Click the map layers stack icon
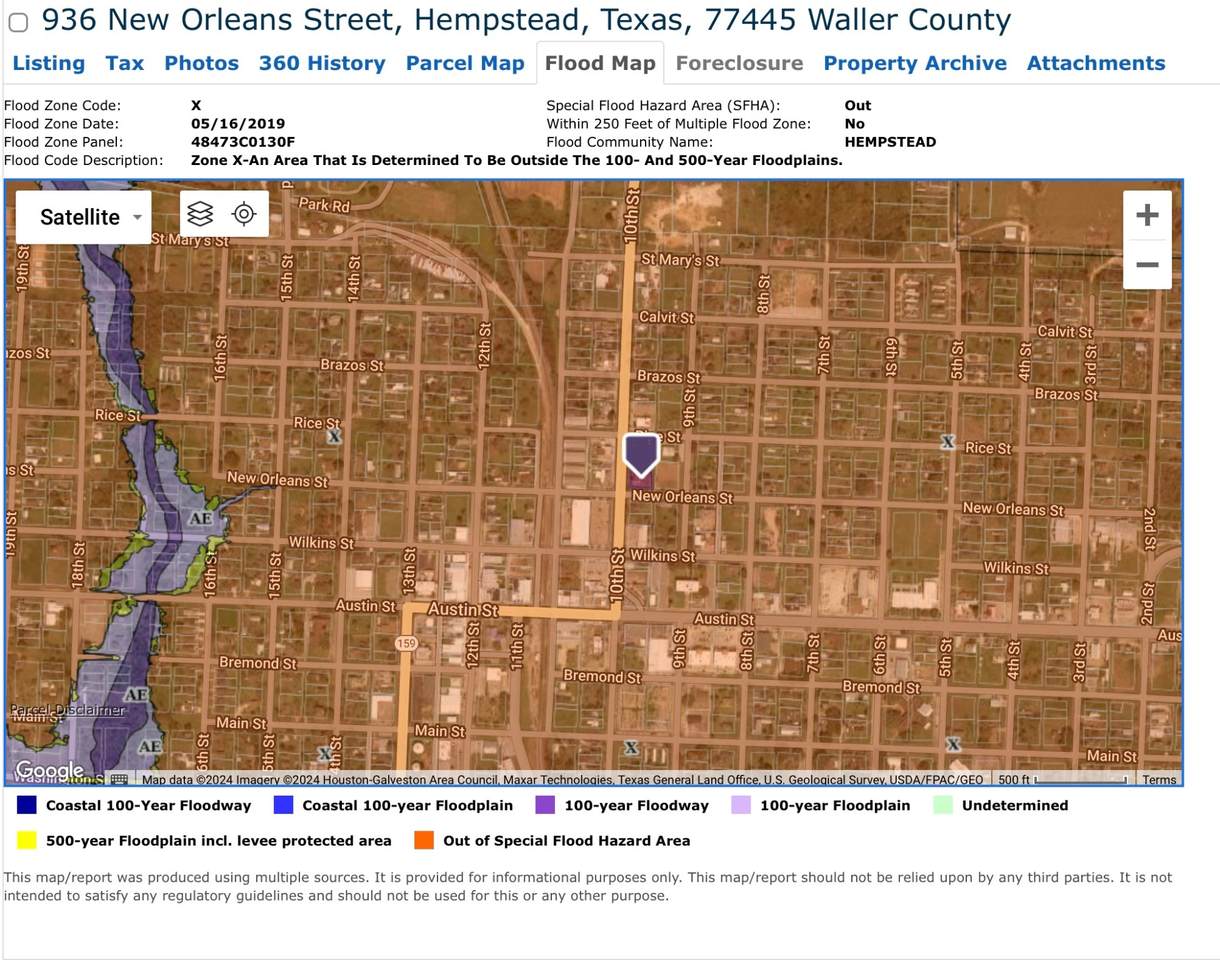1220x960 pixels. 200,214
